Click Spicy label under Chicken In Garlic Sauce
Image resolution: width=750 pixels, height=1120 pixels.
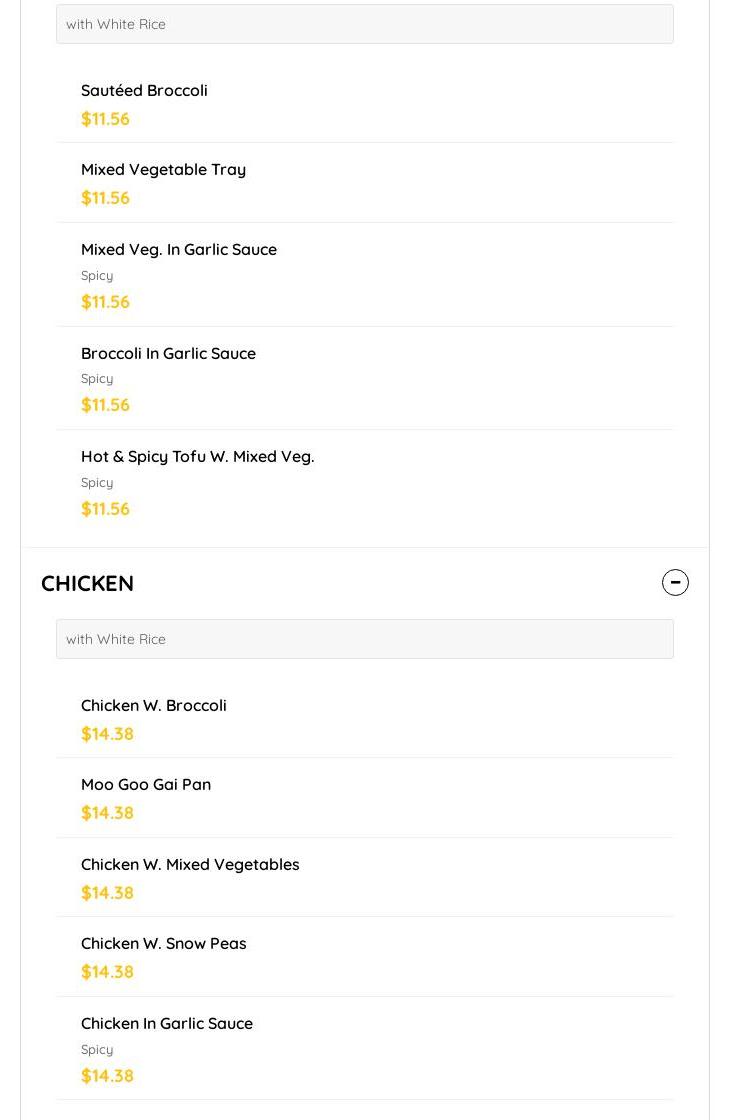(x=97, y=1050)
